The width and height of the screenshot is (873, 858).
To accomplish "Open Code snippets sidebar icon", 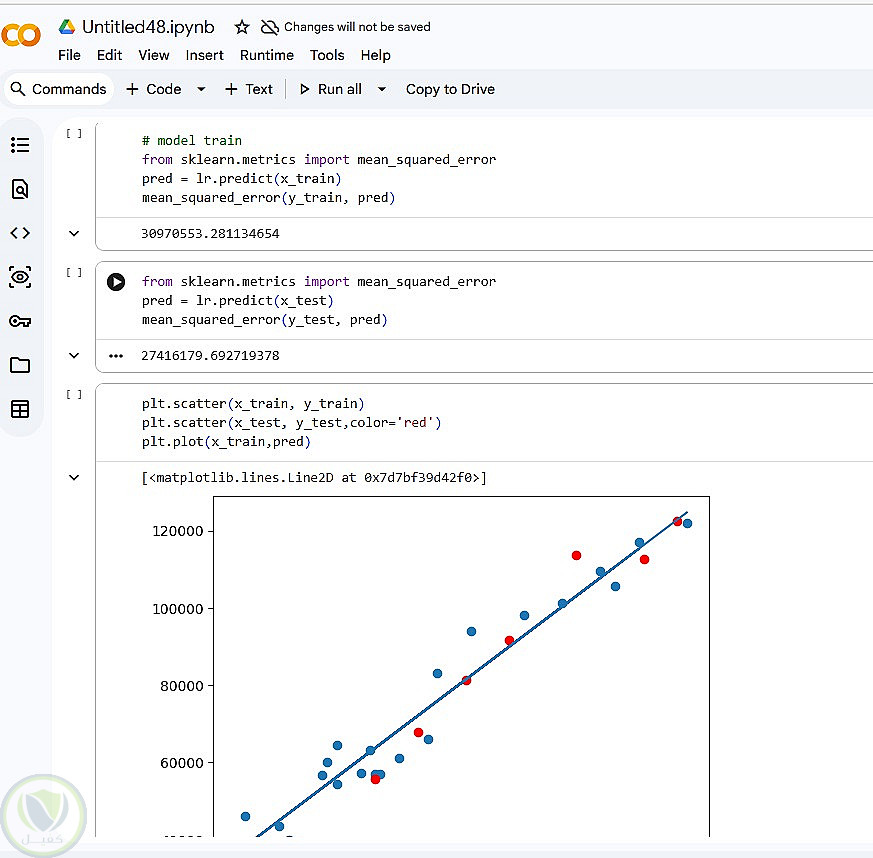I will click(20, 233).
